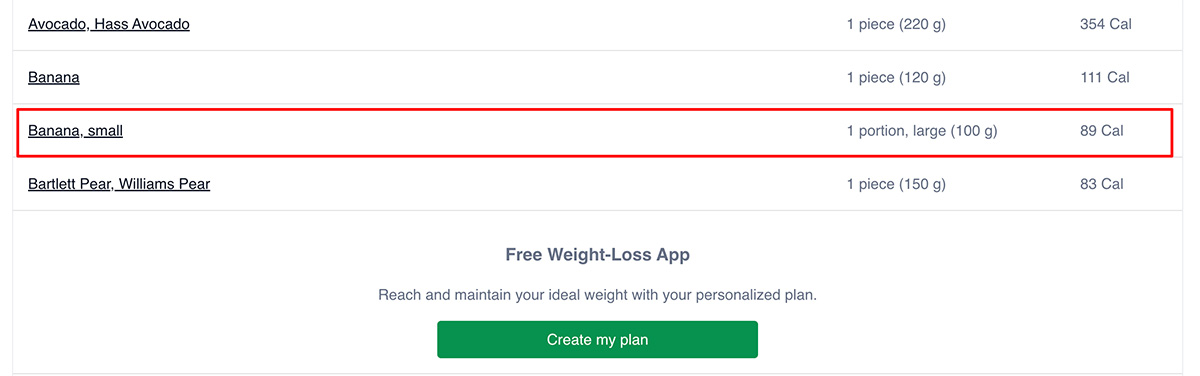The height and width of the screenshot is (376, 1200).
Task: Select the red-outlined highlighted table row
Action: [x=594, y=132]
